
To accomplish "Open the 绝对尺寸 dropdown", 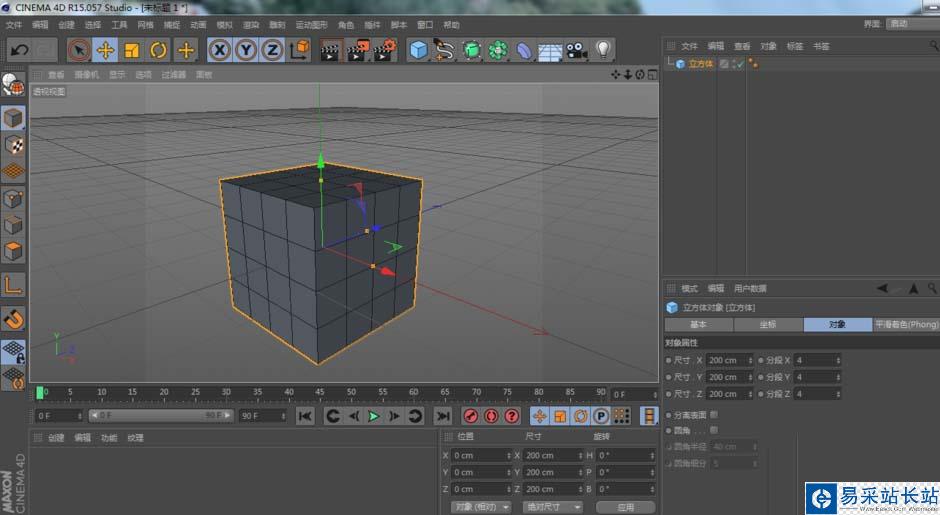I will [x=553, y=507].
